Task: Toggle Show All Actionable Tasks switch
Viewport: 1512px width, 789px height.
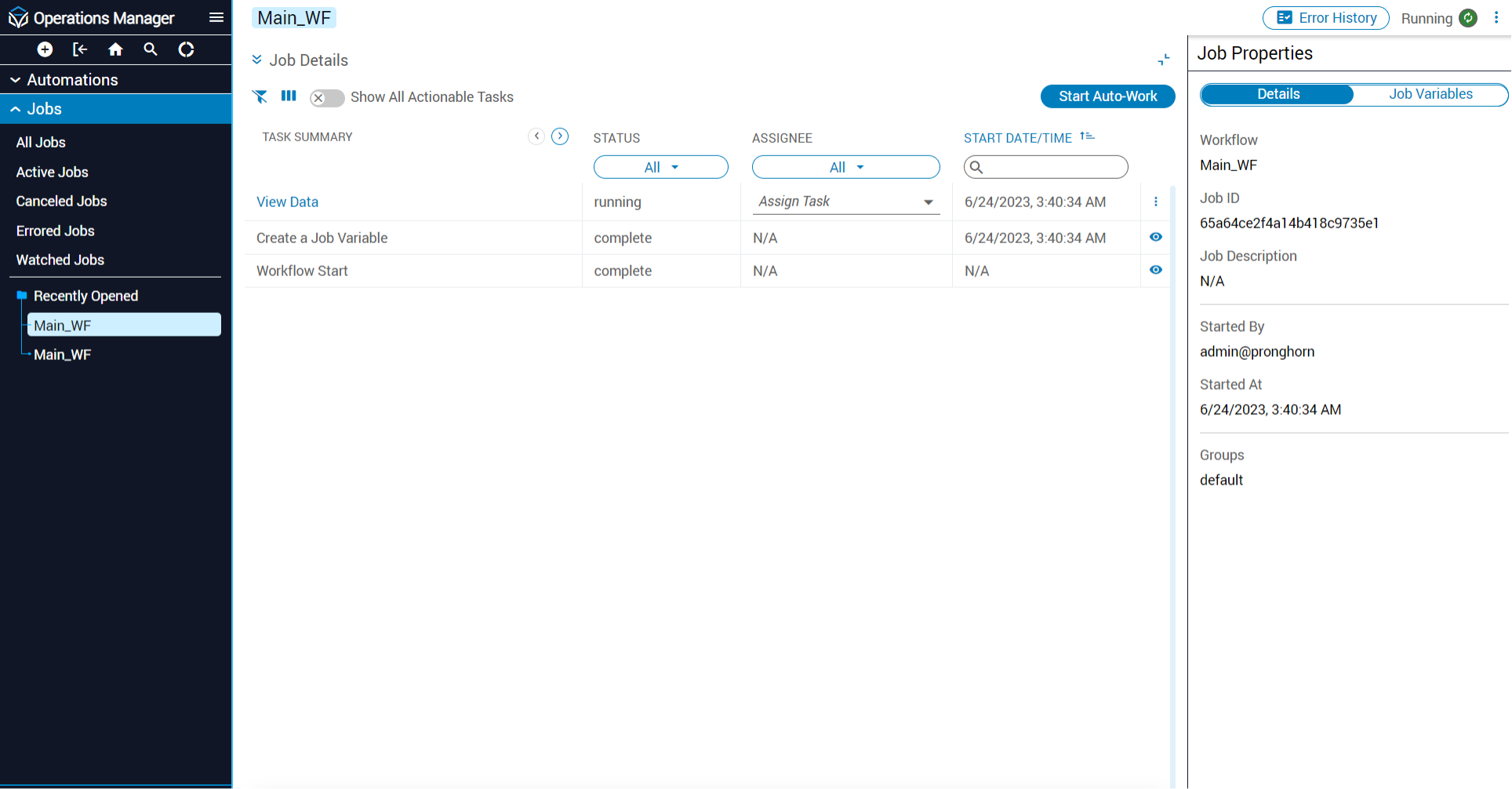Action: (326, 98)
